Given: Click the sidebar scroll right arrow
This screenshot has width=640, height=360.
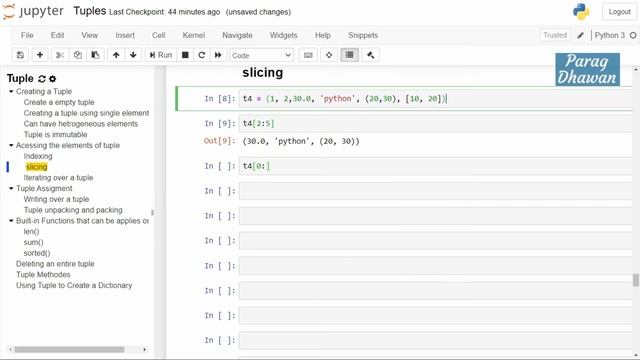Looking at the screenshot, I should pyautogui.click(x=144, y=350).
